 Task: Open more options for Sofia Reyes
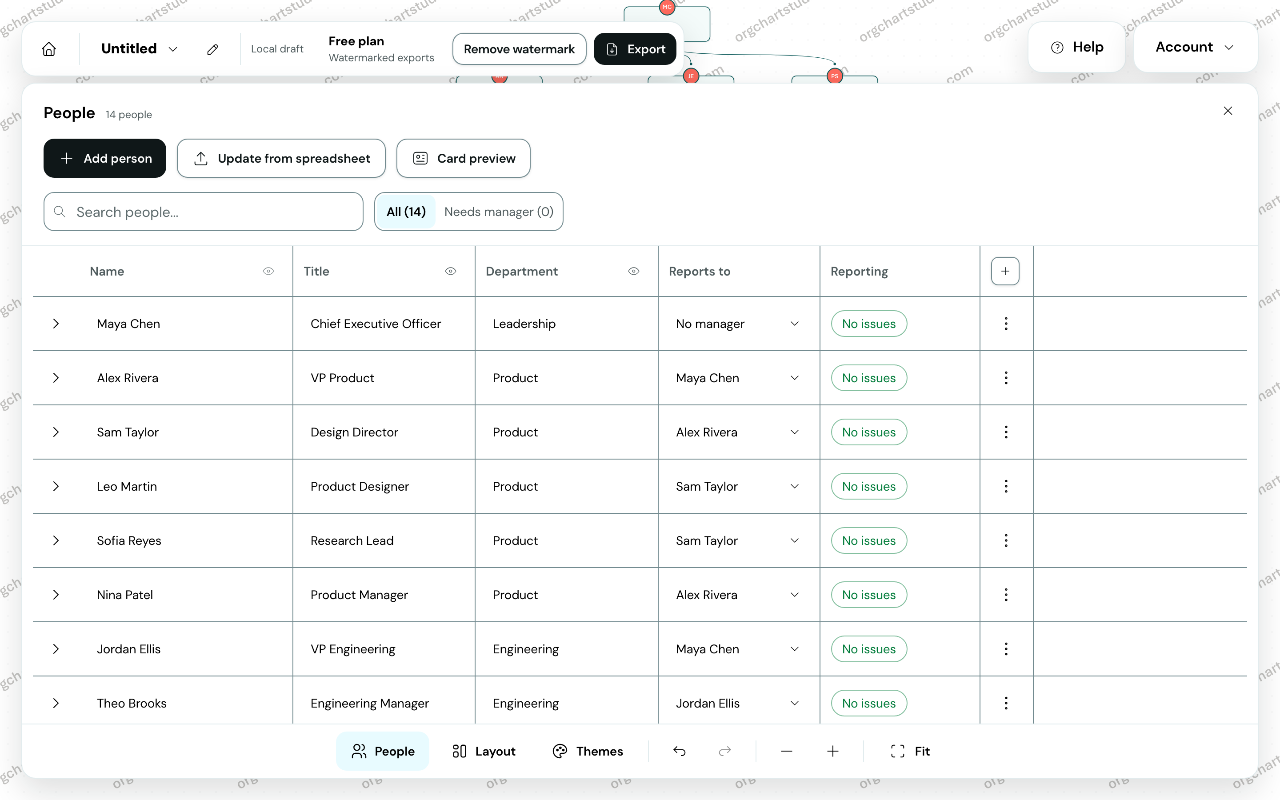1006,540
